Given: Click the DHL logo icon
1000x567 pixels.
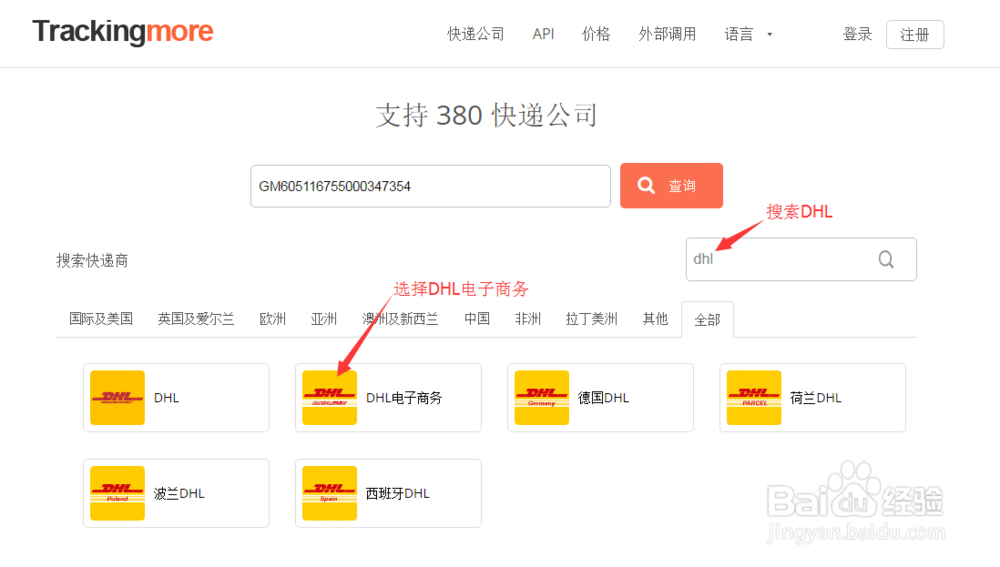Looking at the screenshot, I should pyautogui.click(x=117, y=397).
